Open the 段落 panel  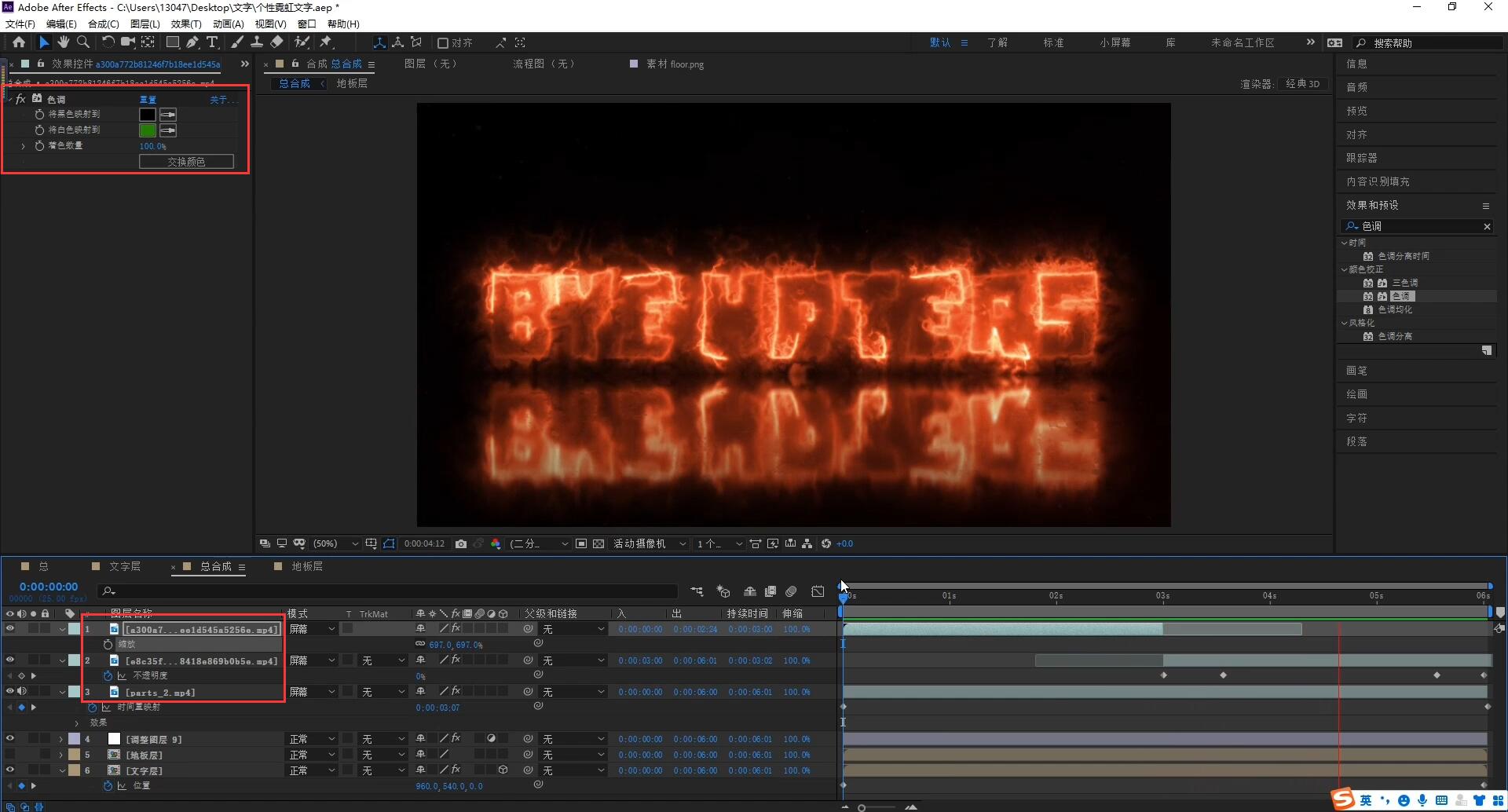1356,441
